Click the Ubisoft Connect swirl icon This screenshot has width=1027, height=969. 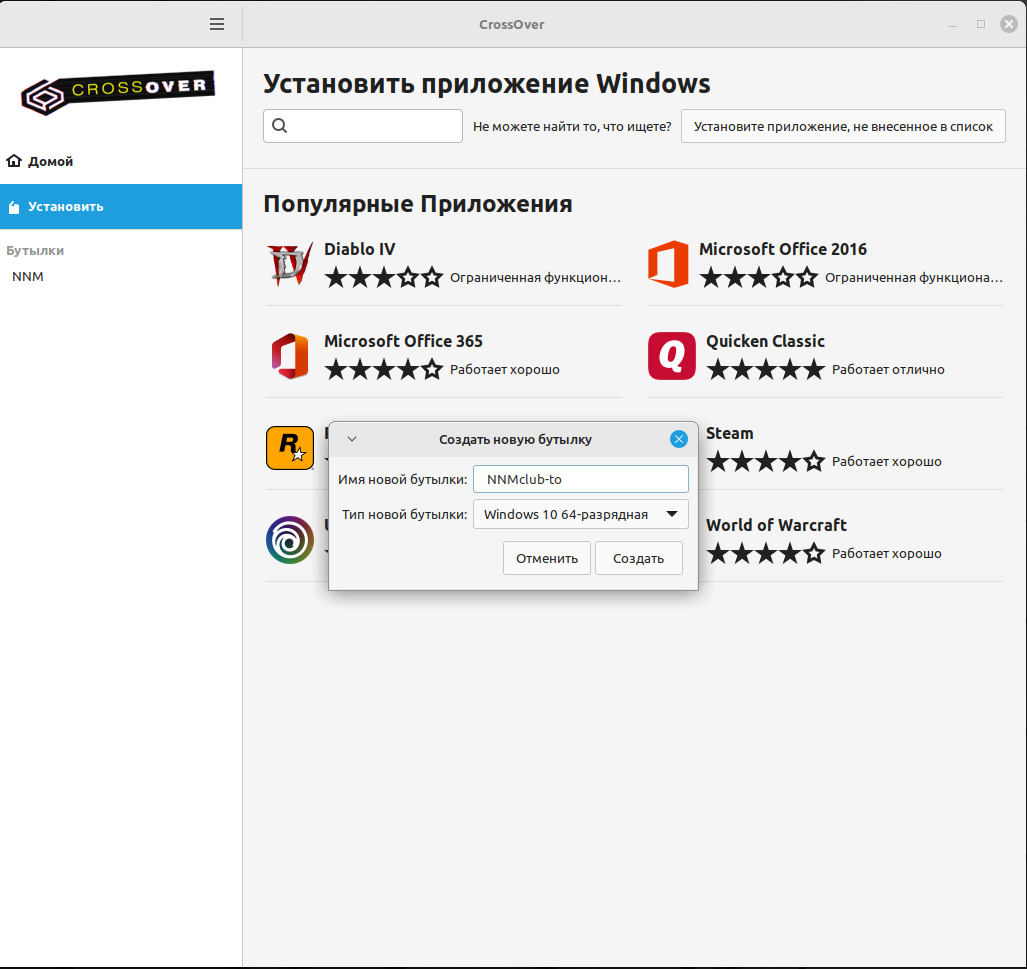290,540
